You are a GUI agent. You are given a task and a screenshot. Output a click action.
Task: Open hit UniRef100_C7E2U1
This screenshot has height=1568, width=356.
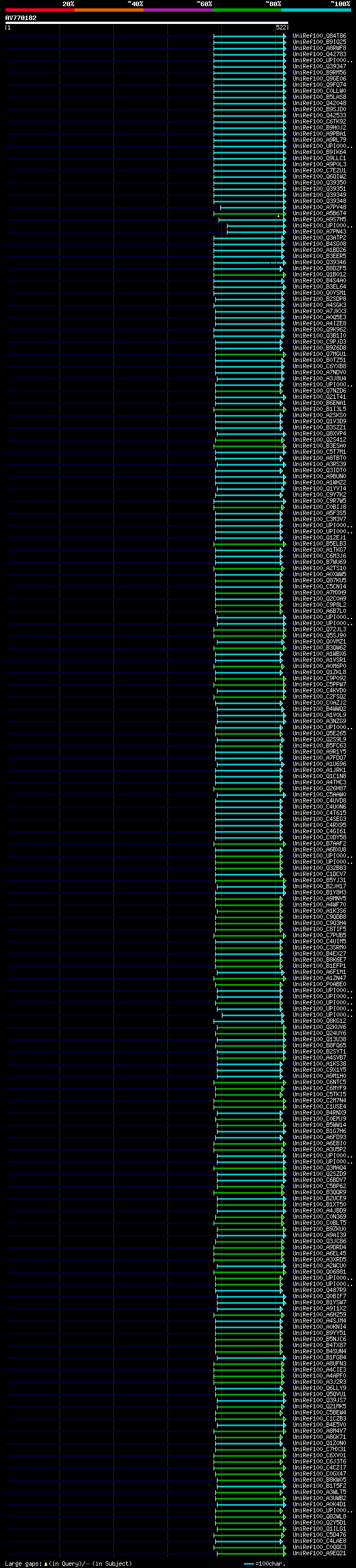click(319, 170)
